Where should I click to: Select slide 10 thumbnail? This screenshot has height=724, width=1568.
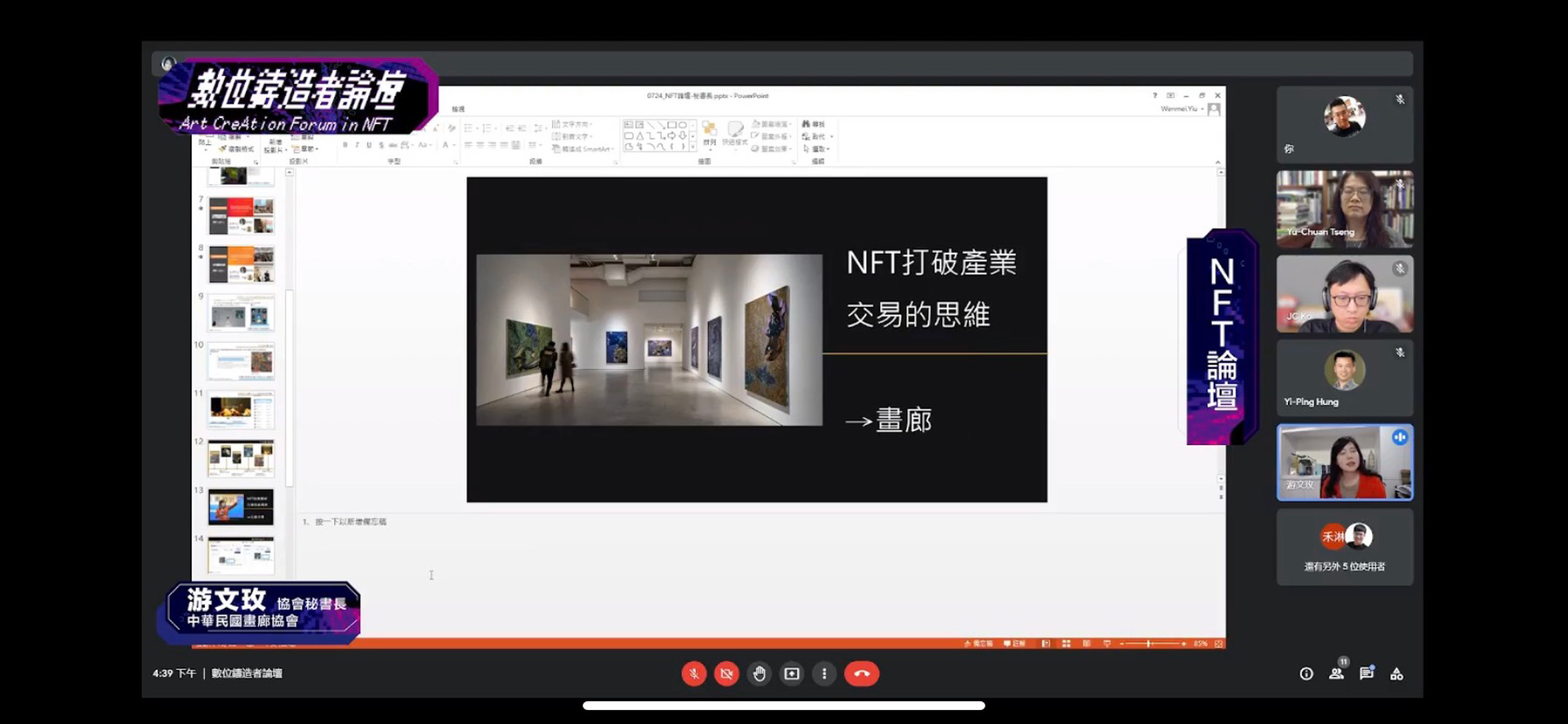click(241, 361)
